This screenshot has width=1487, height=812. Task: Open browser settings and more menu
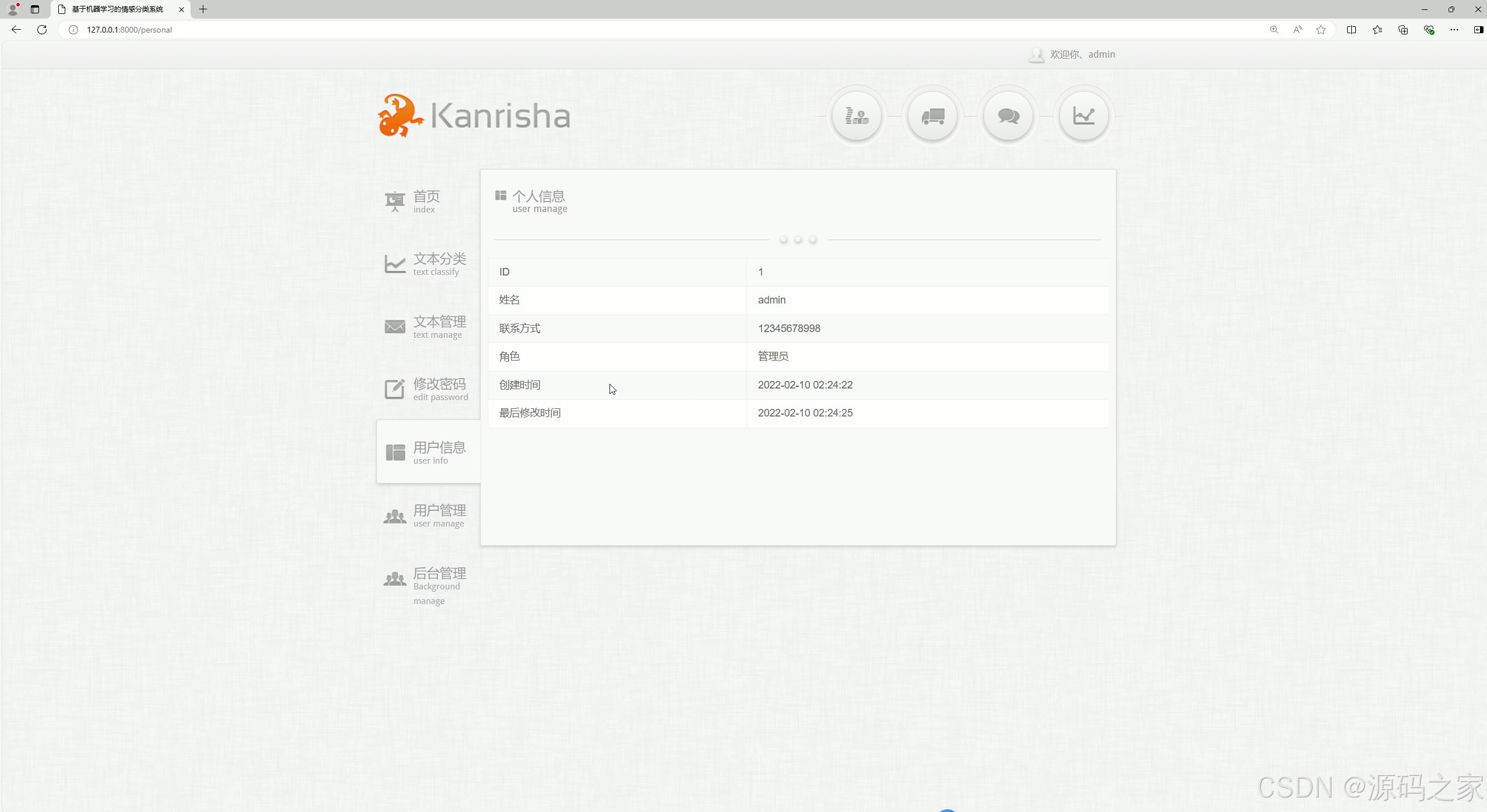1454,30
